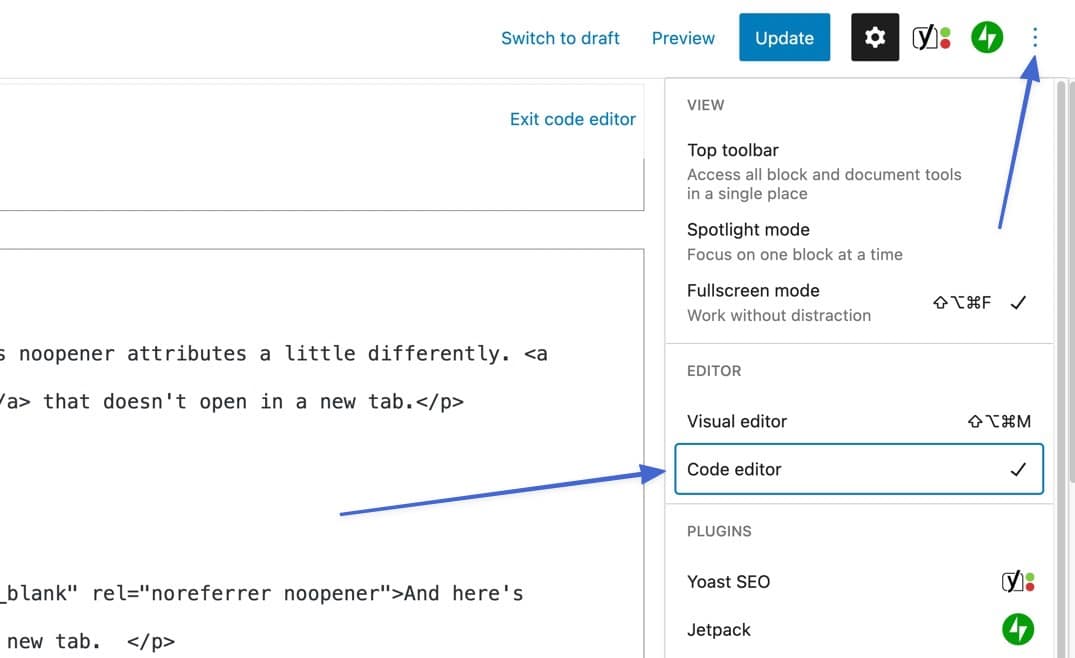Click the Update button
Screen dimensions: 1075x658
point(784,37)
